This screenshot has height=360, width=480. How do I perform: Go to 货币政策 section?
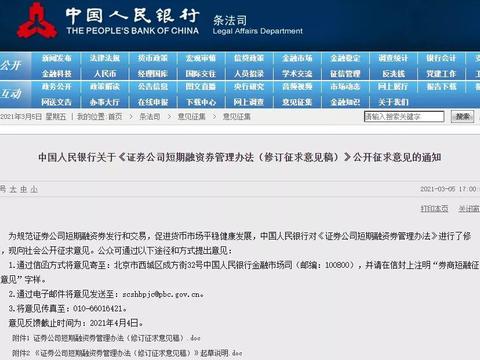pos(153,58)
